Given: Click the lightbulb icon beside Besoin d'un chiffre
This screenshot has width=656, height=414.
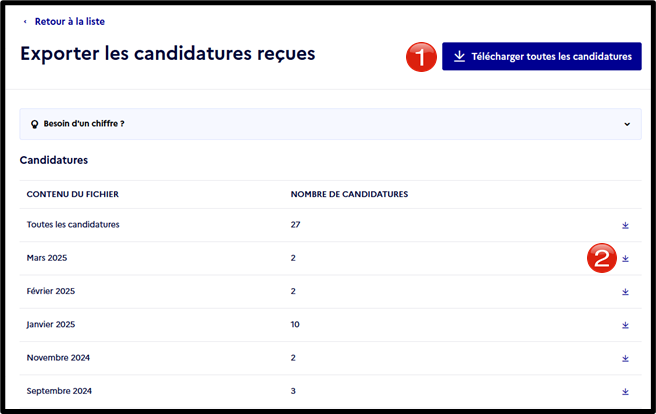Looking at the screenshot, I should (35, 124).
